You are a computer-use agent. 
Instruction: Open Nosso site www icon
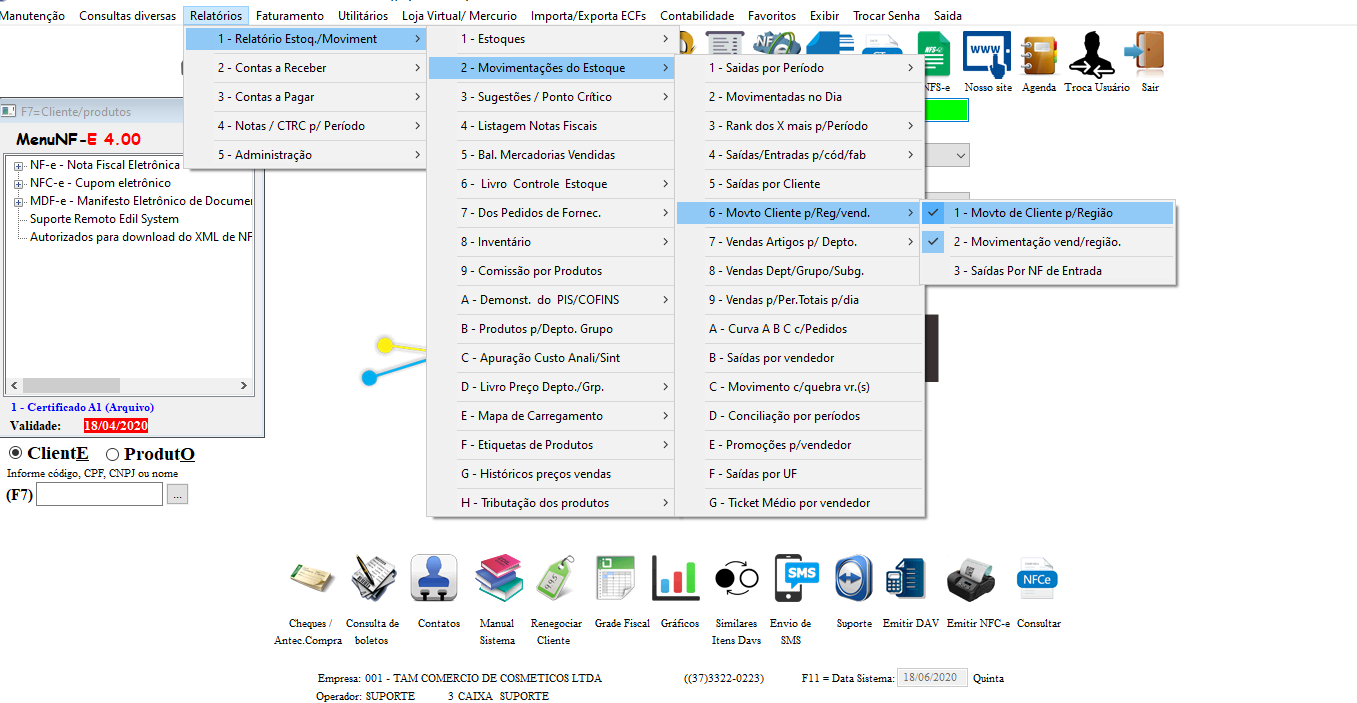[987, 55]
